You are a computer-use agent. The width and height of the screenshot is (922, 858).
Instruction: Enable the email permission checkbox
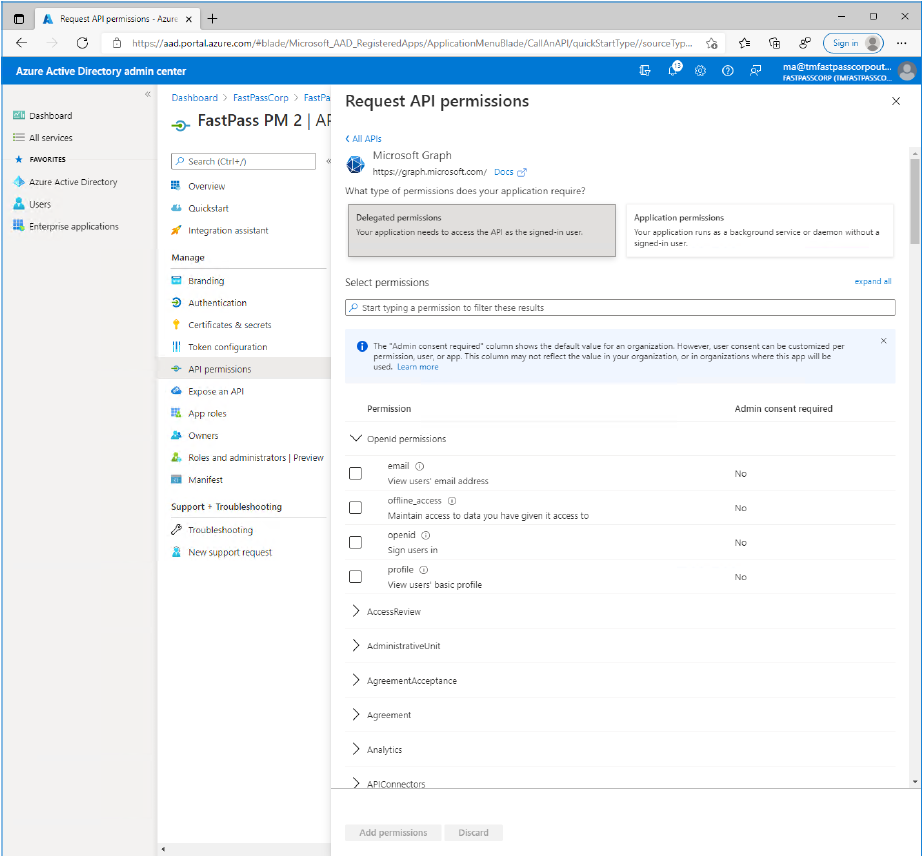[x=355, y=473]
